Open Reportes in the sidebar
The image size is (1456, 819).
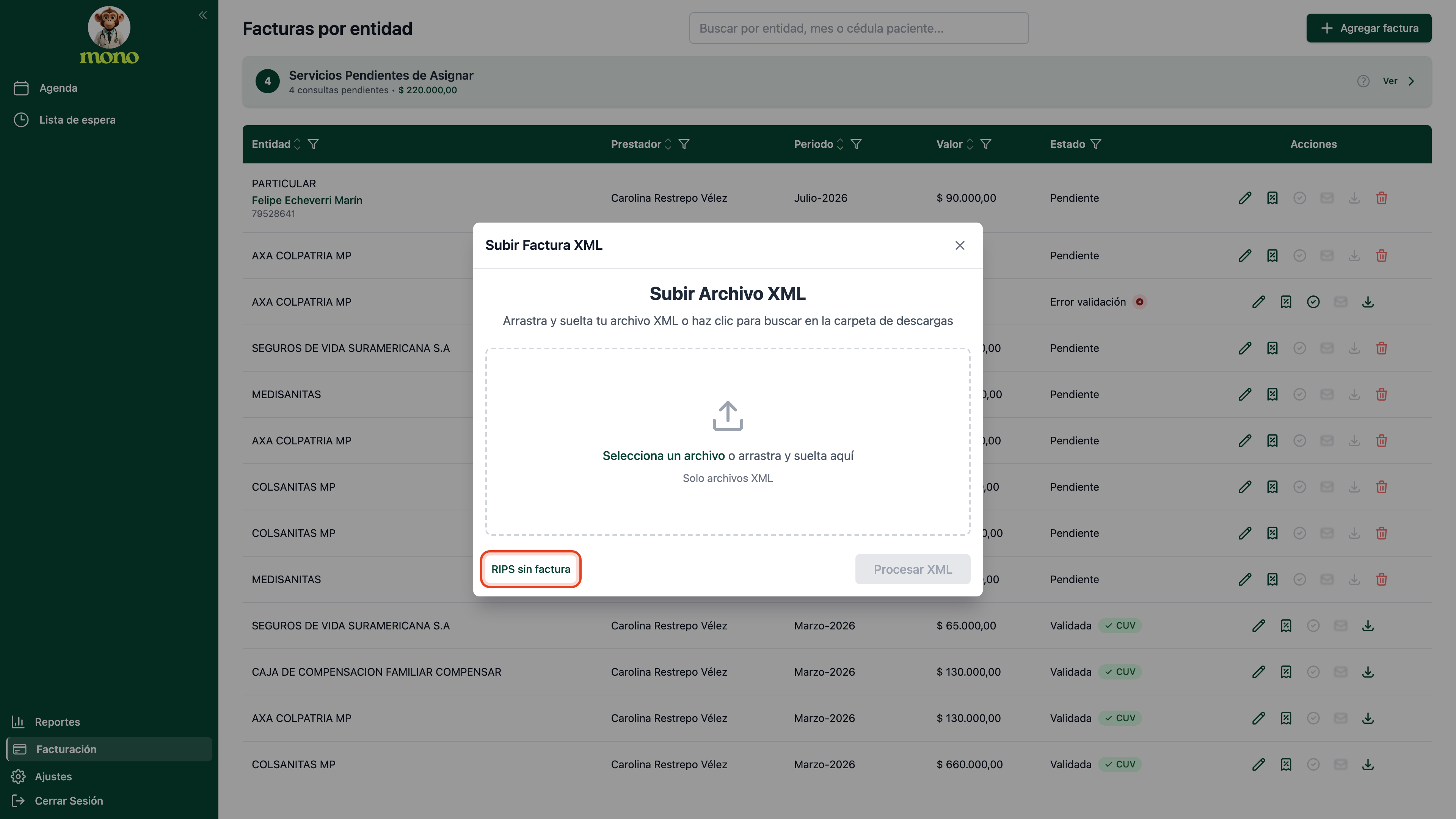[x=109, y=722]
